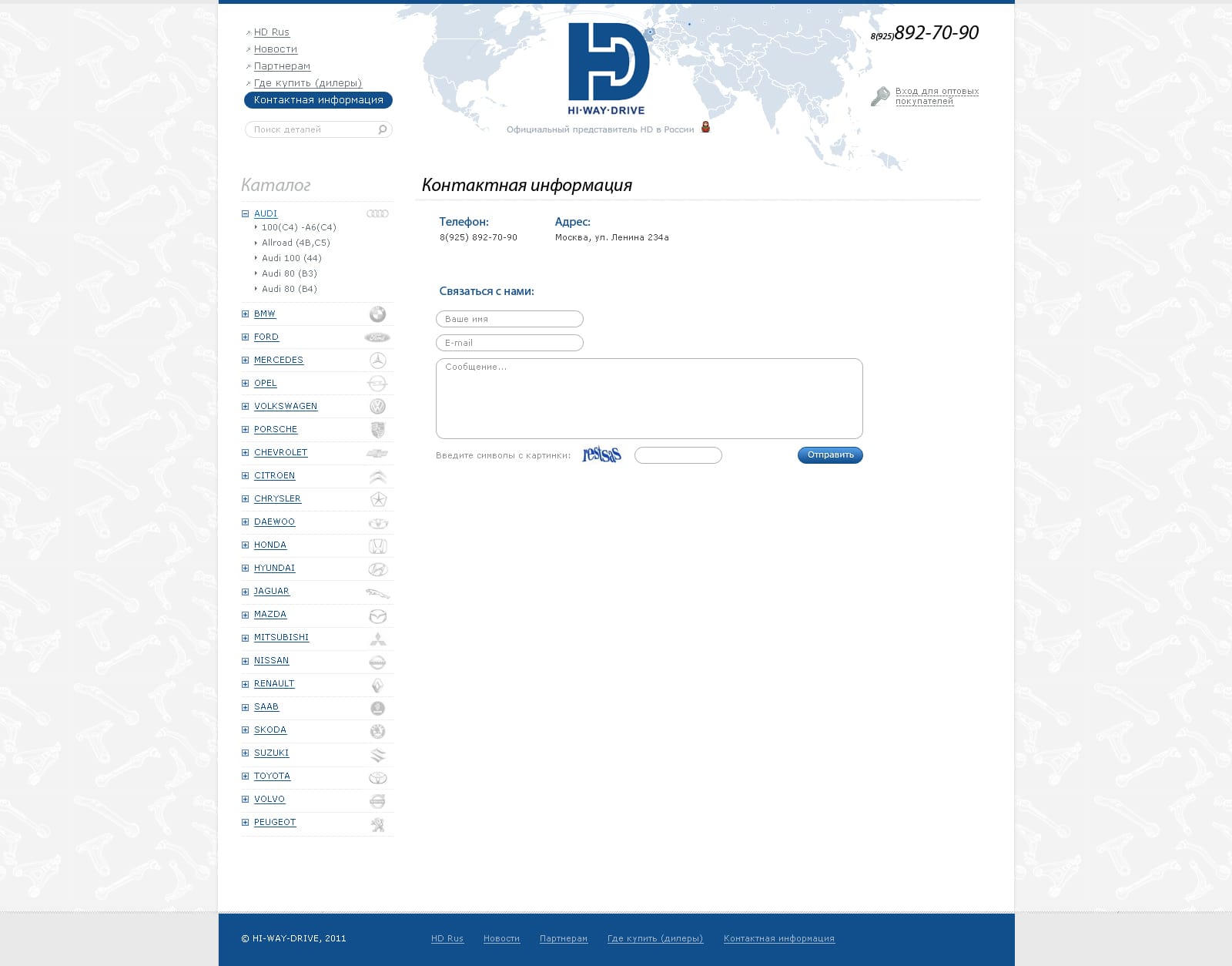Click the Opel logo icon
1232x966 pixels.
tap(377, 383)
